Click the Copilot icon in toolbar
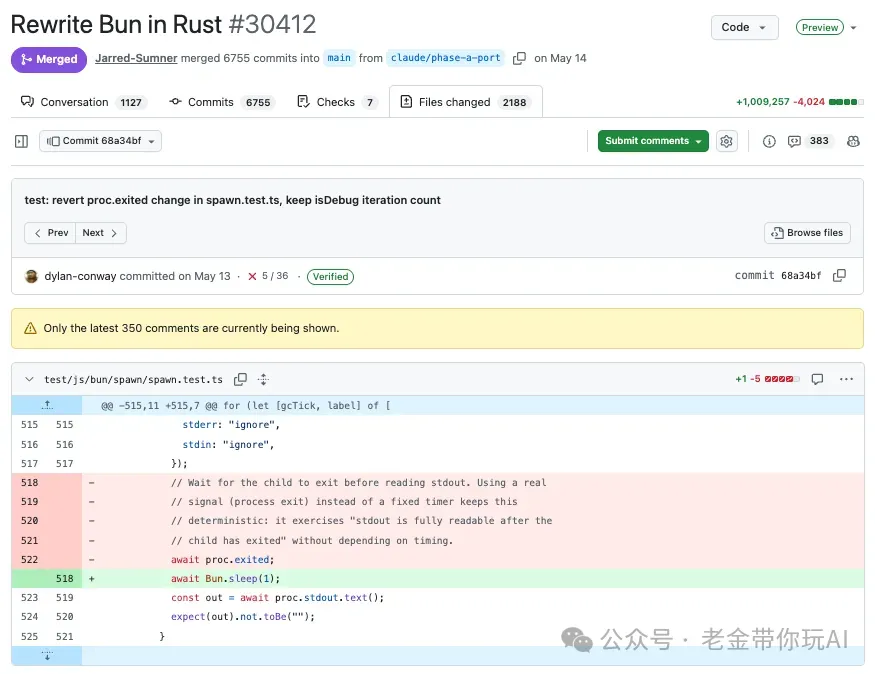Screen dimensions: 875x674 pos(853,141)
